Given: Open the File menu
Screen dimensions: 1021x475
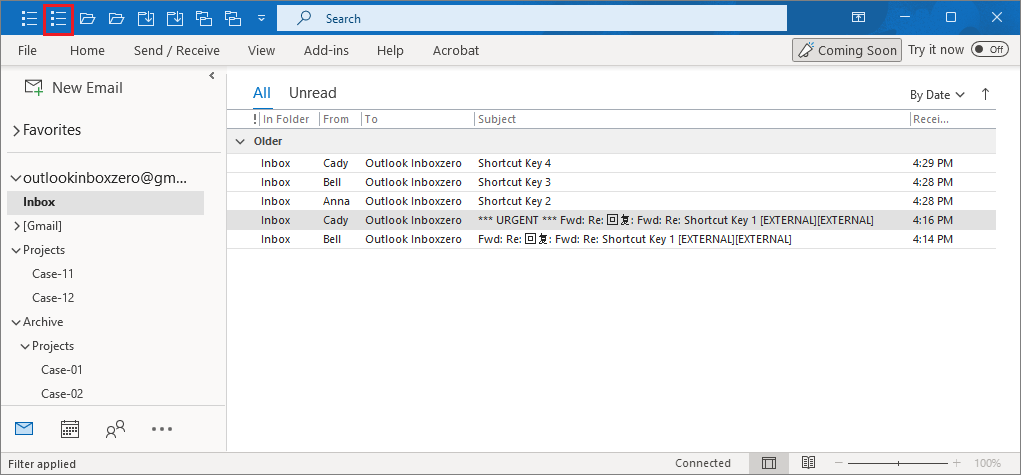Looking at the screenshot, I should [27, 50].
